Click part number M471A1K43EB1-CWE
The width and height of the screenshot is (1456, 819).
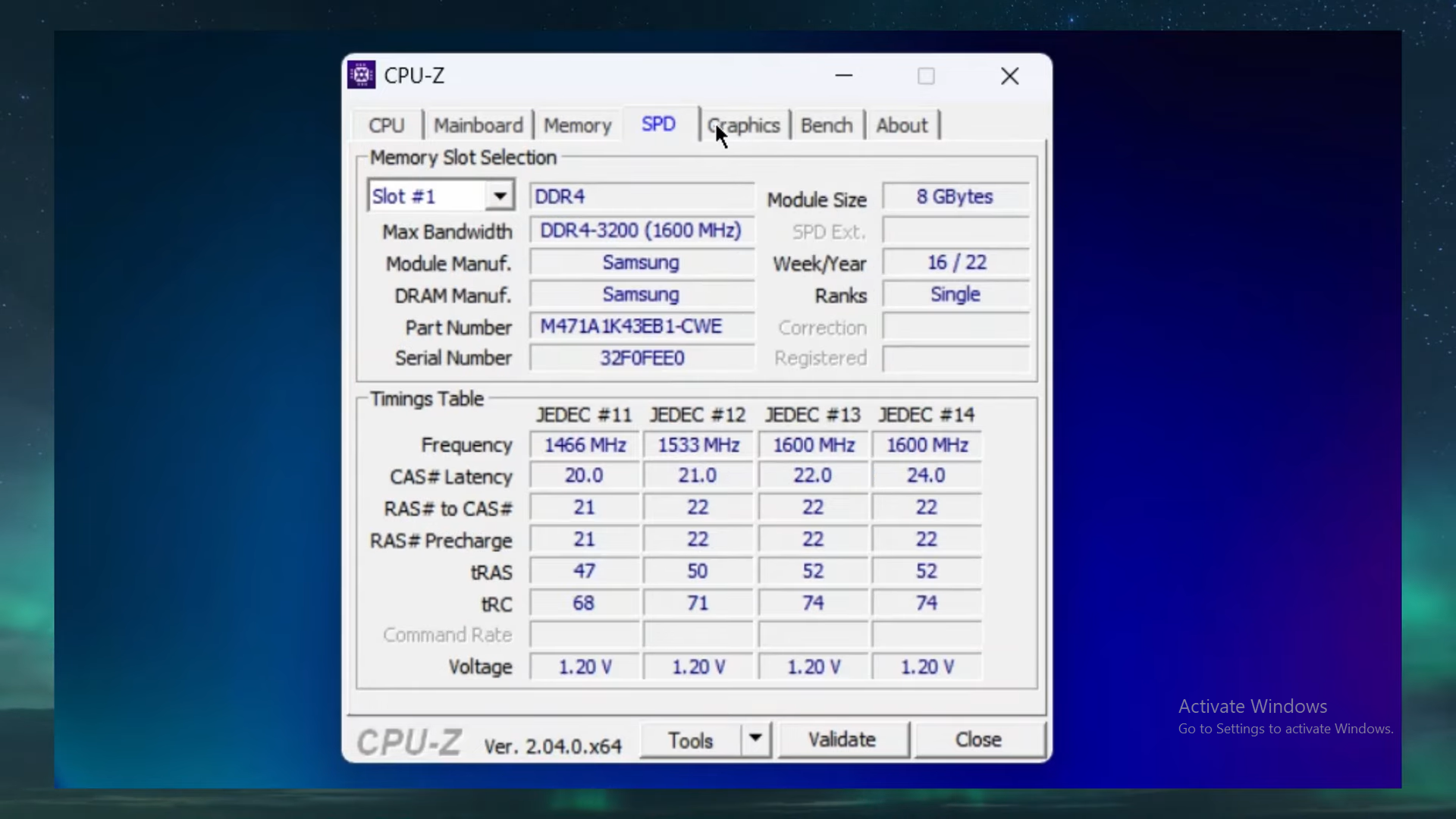642,326
